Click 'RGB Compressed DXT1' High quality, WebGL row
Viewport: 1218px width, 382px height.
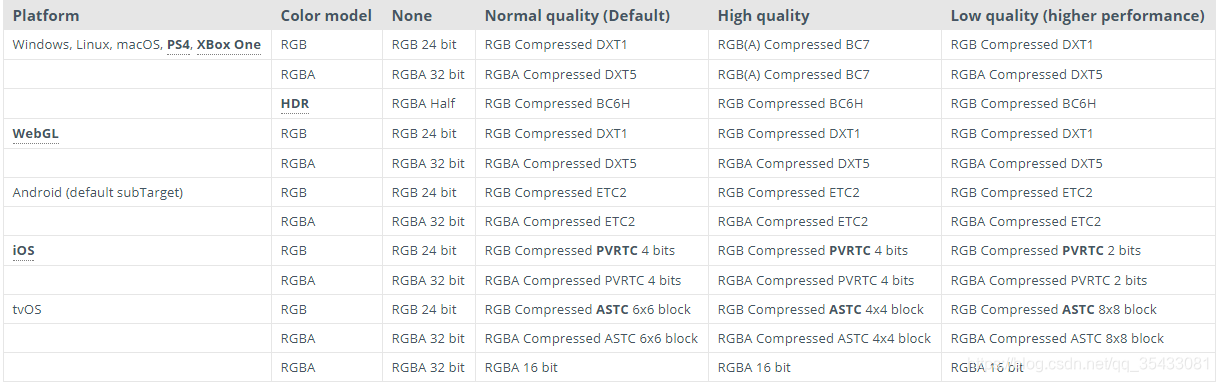(x=789, y=133)
